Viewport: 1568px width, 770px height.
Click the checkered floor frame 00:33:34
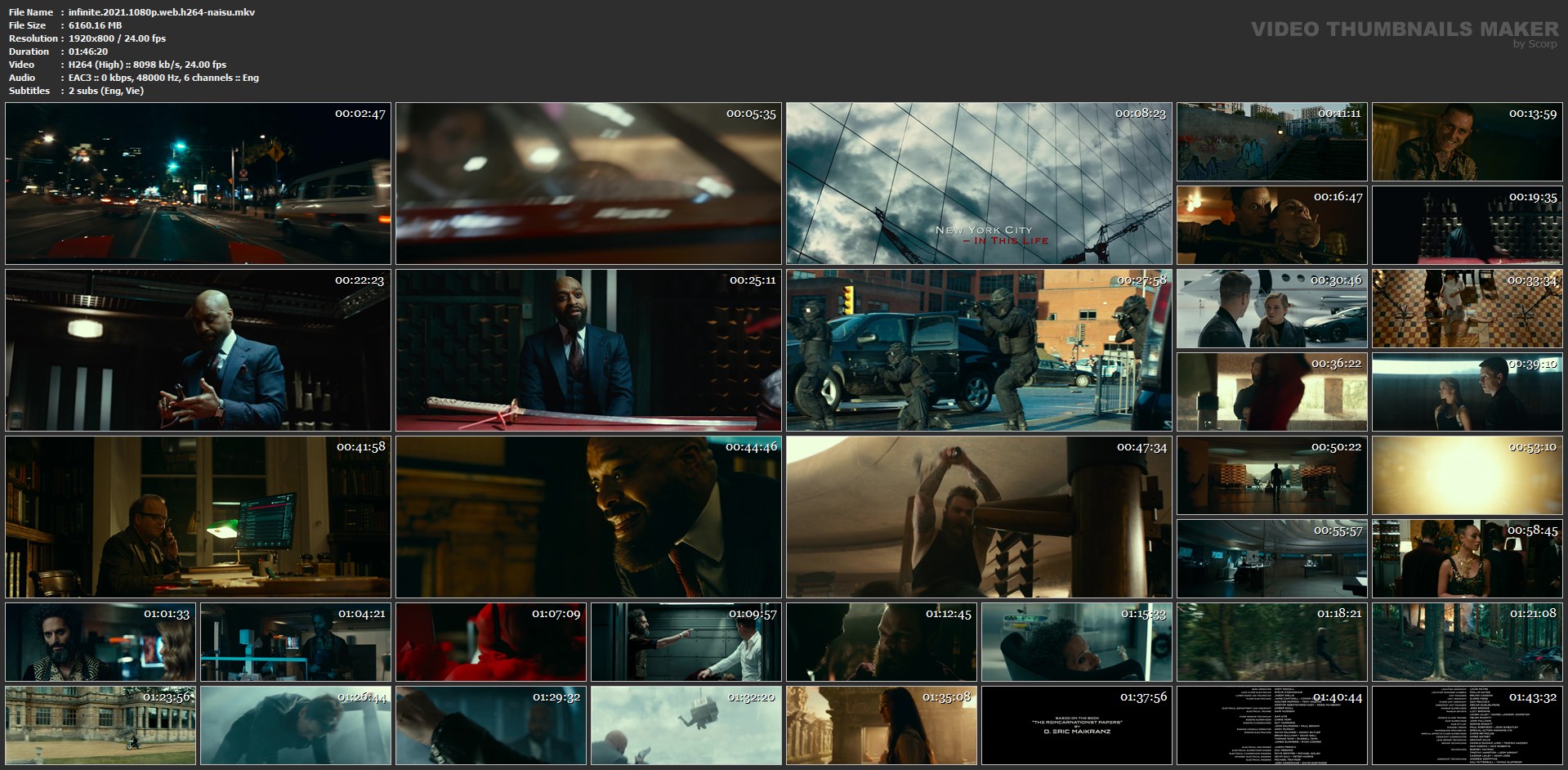click(1467, 309)
